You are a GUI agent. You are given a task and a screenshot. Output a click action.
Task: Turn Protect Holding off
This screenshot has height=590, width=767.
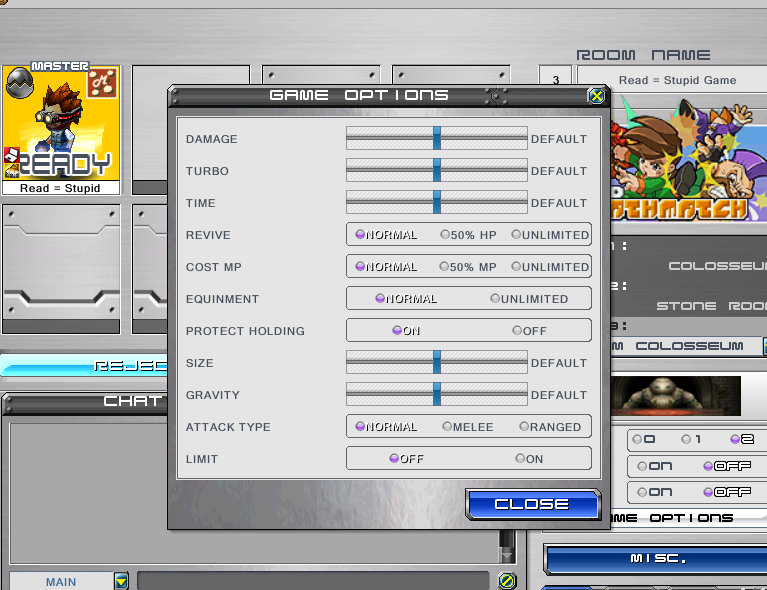517,331
